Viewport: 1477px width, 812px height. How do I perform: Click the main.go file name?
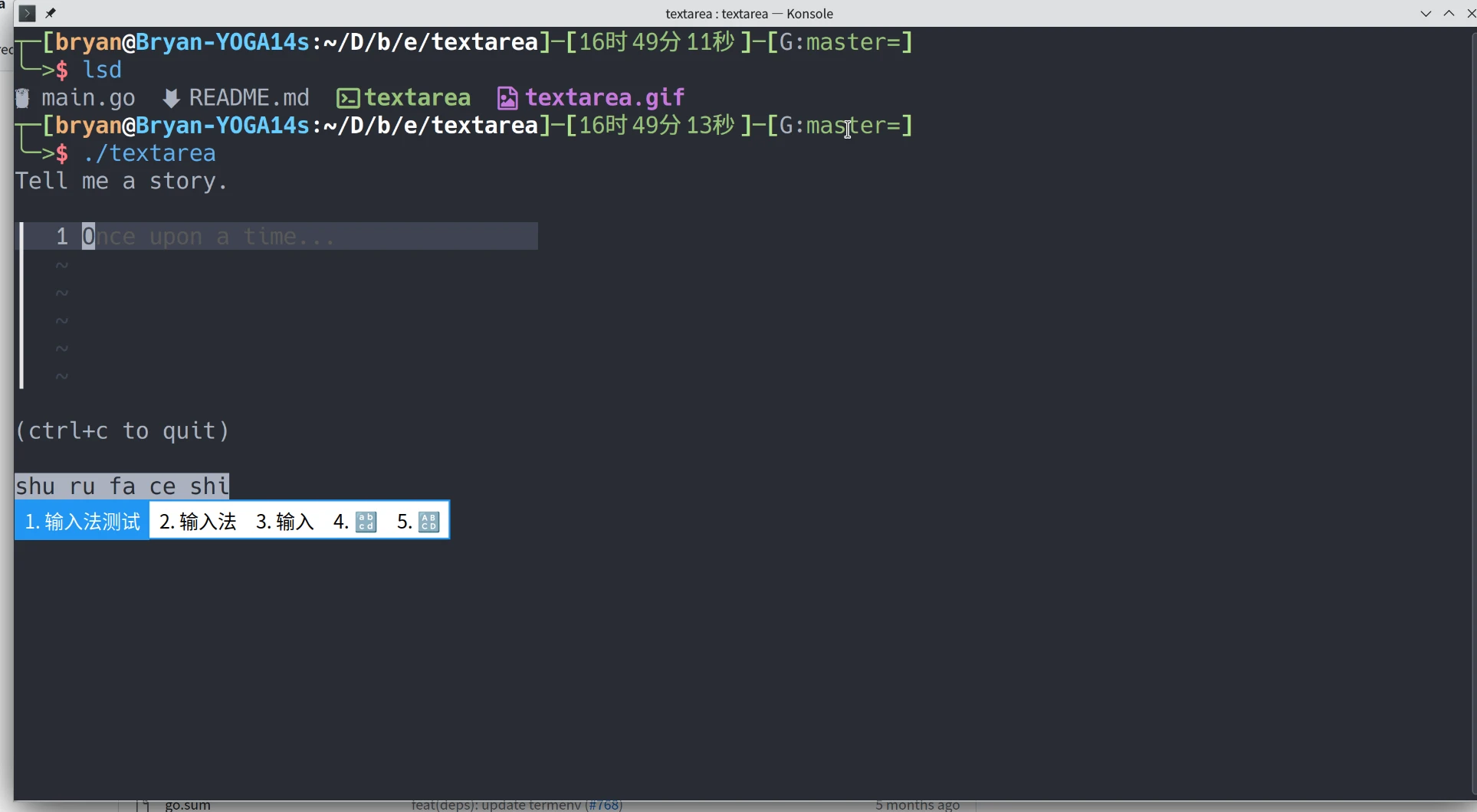point(88,98)
